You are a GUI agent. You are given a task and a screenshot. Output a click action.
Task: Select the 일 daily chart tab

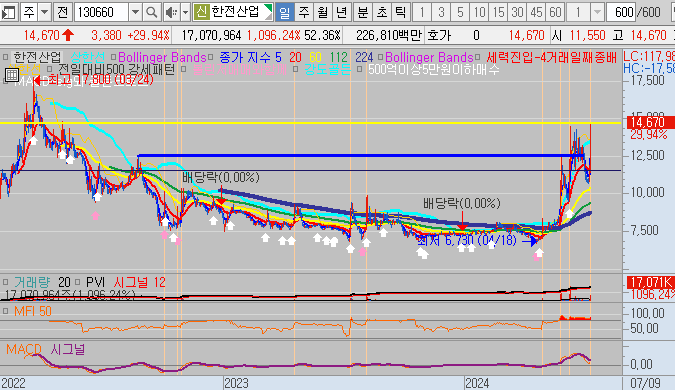[x=285, y=12]
